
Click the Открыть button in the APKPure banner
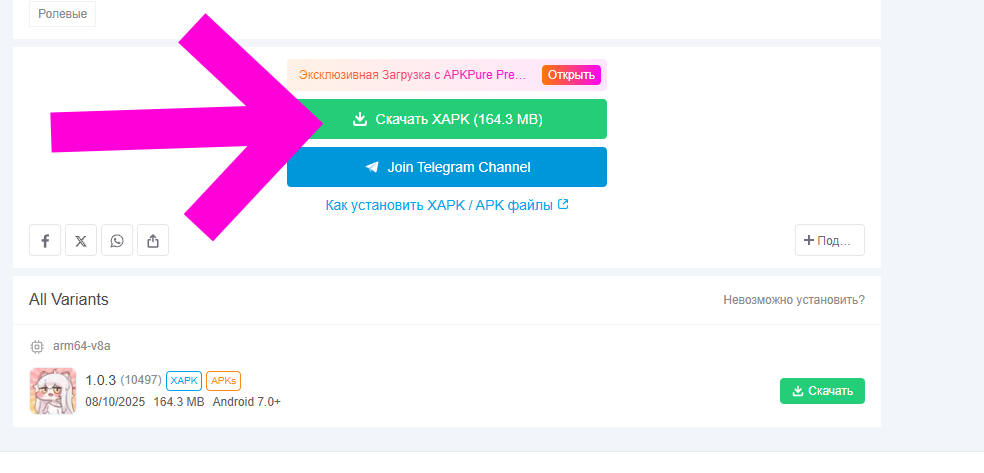[571, 75]
